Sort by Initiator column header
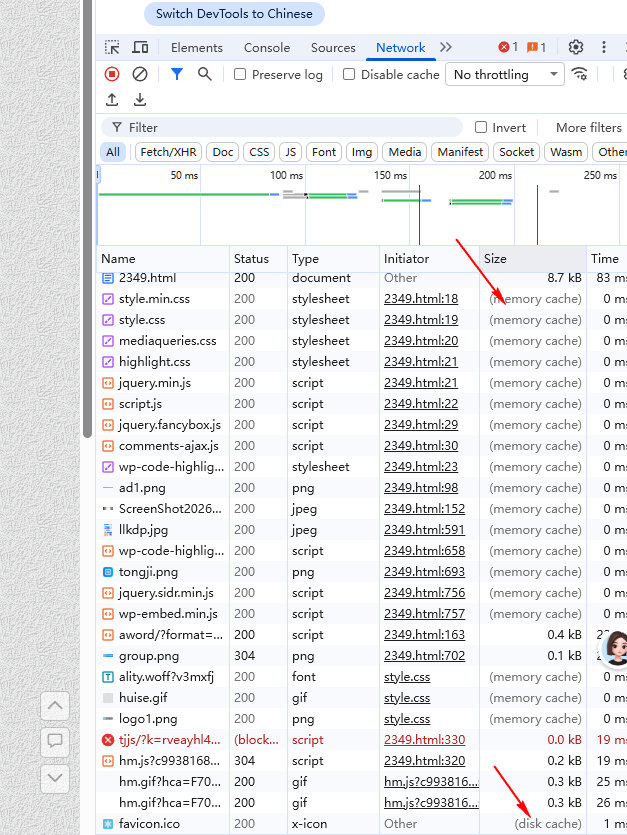627x835 pixels. click(429, 259)
